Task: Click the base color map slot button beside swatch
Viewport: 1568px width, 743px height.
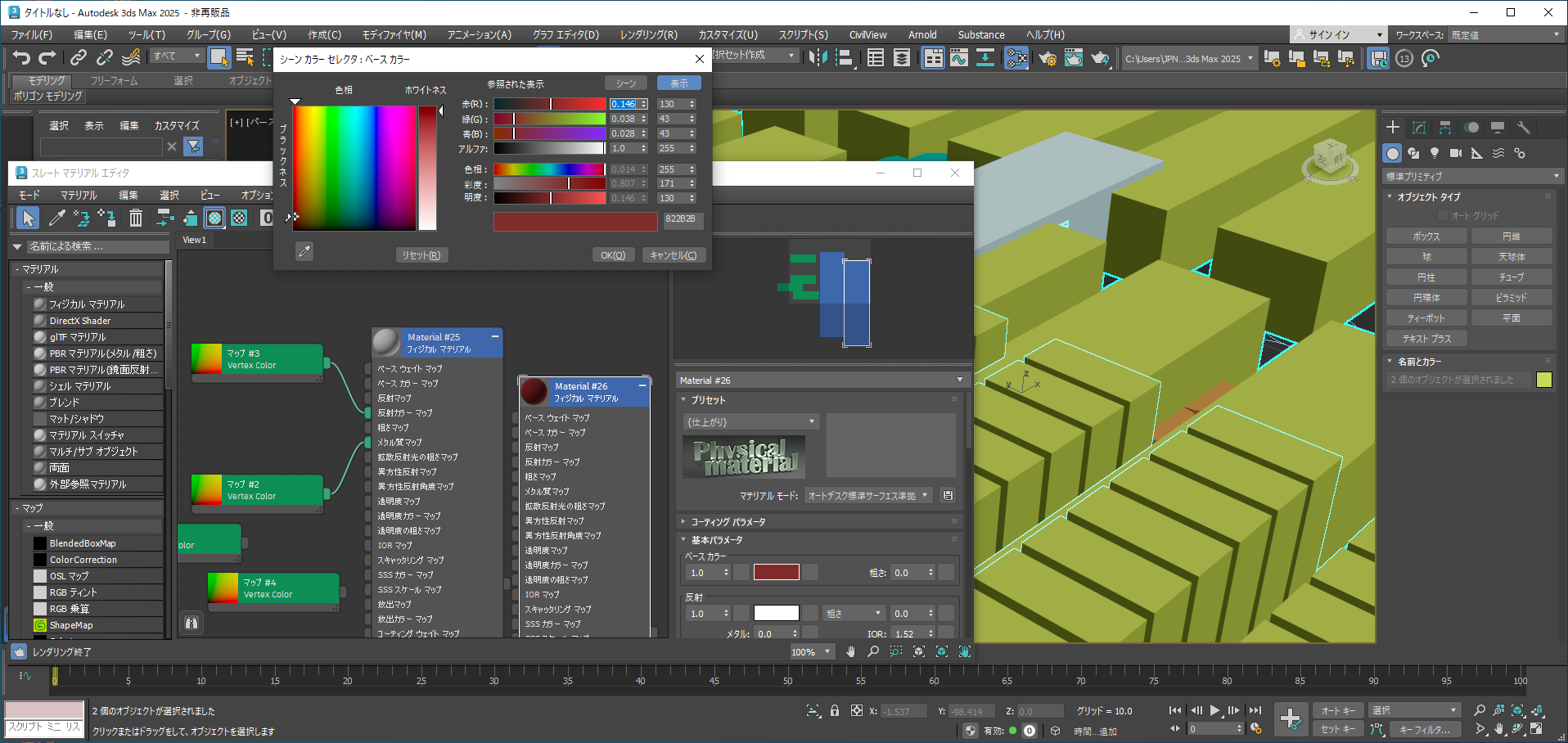Action: pyautogui.click(x=809, y=572)
